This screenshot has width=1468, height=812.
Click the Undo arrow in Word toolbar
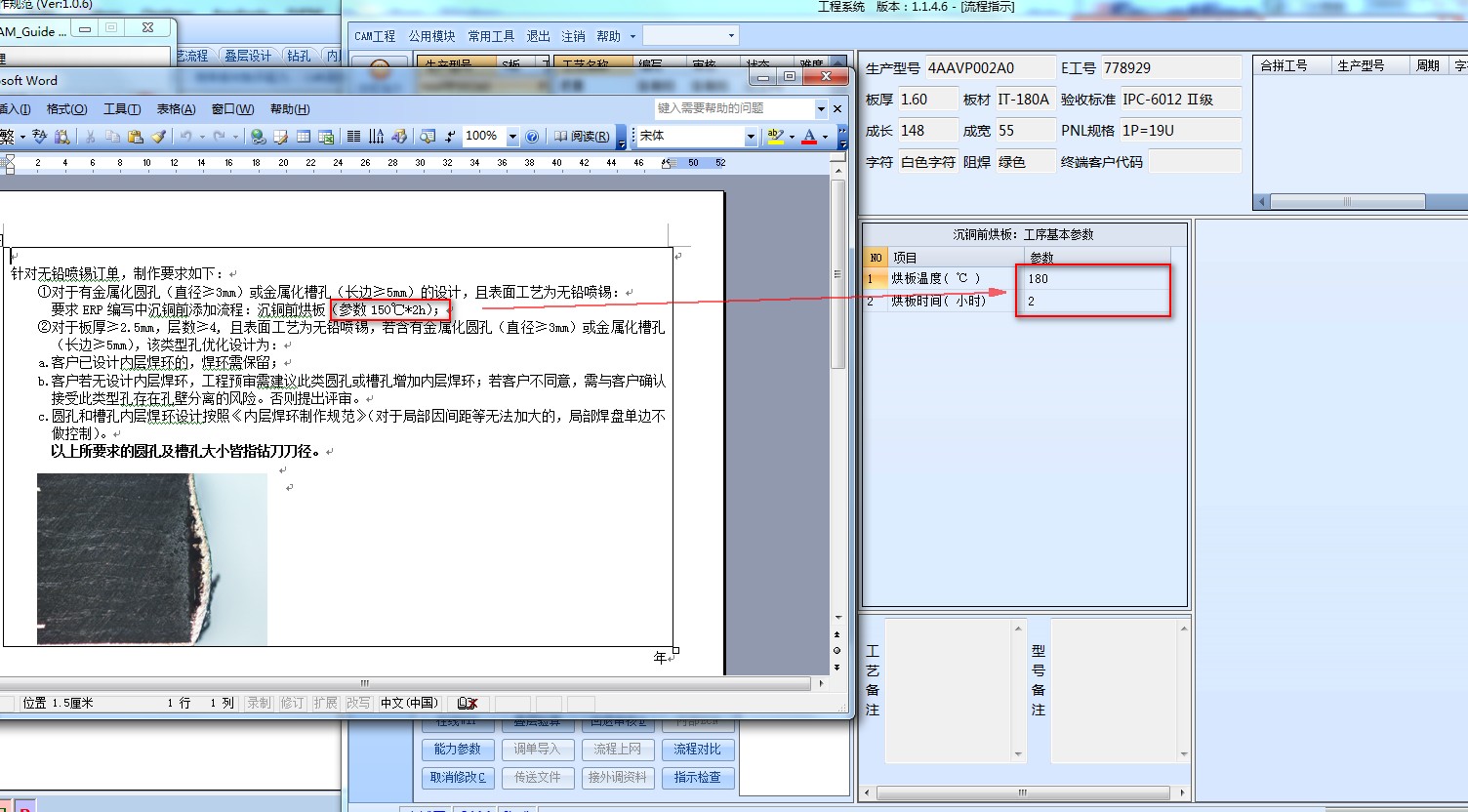(185, 137)
